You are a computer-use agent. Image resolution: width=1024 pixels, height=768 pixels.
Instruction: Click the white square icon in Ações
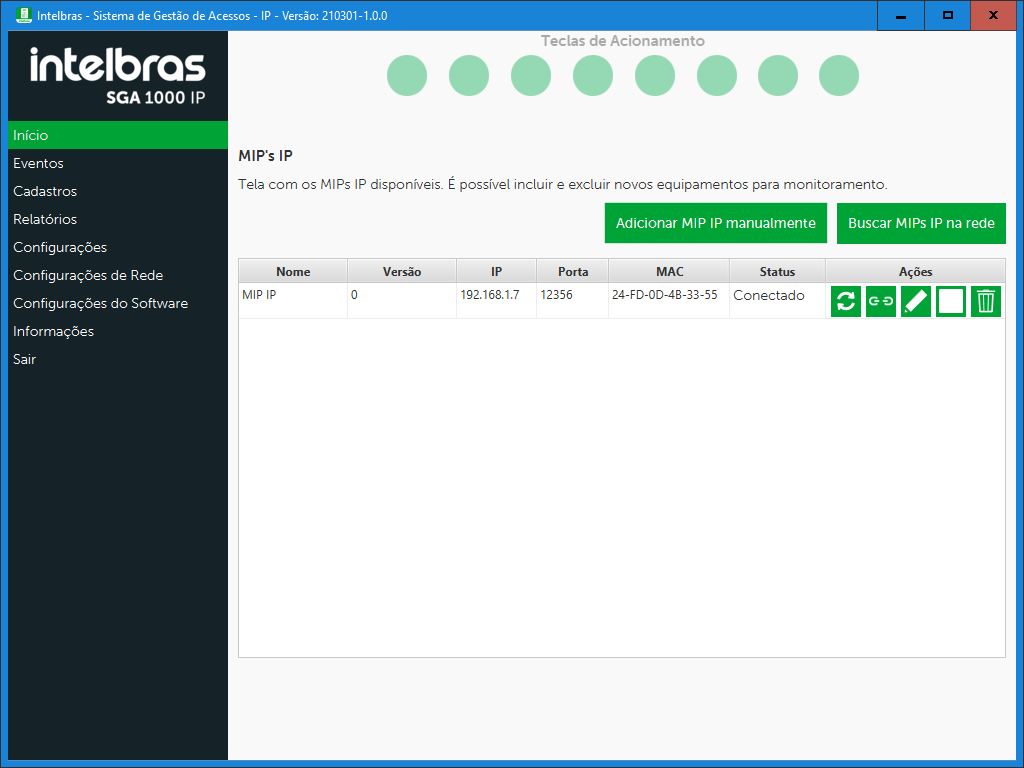pos(951,301)
